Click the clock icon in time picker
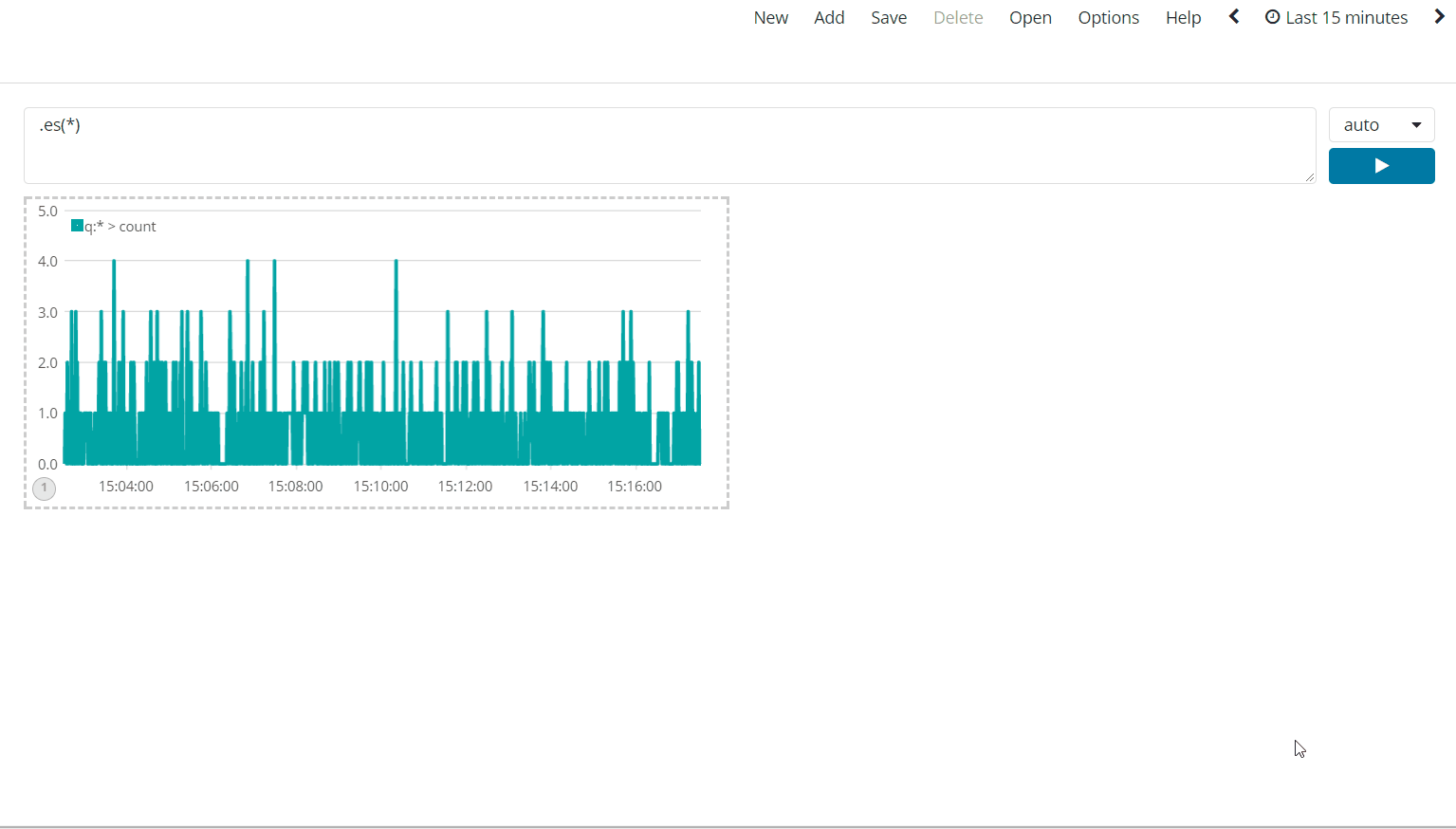Screen dimensions: 1456x829 click(x=1272, y=17)
